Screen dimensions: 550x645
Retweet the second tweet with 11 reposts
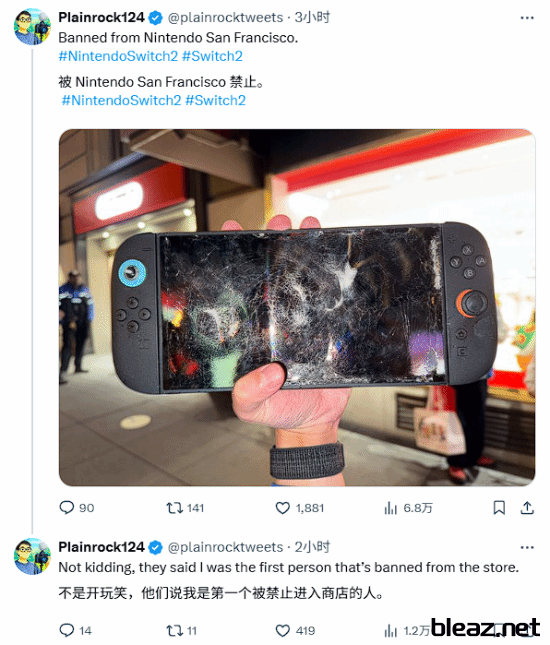181,630
